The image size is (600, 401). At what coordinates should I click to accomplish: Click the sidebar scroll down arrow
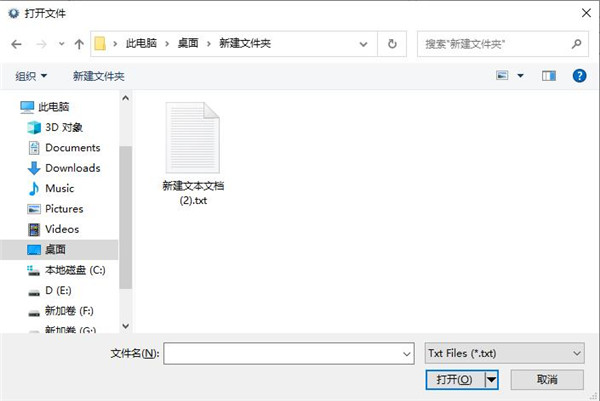click(x=126, y=326)
